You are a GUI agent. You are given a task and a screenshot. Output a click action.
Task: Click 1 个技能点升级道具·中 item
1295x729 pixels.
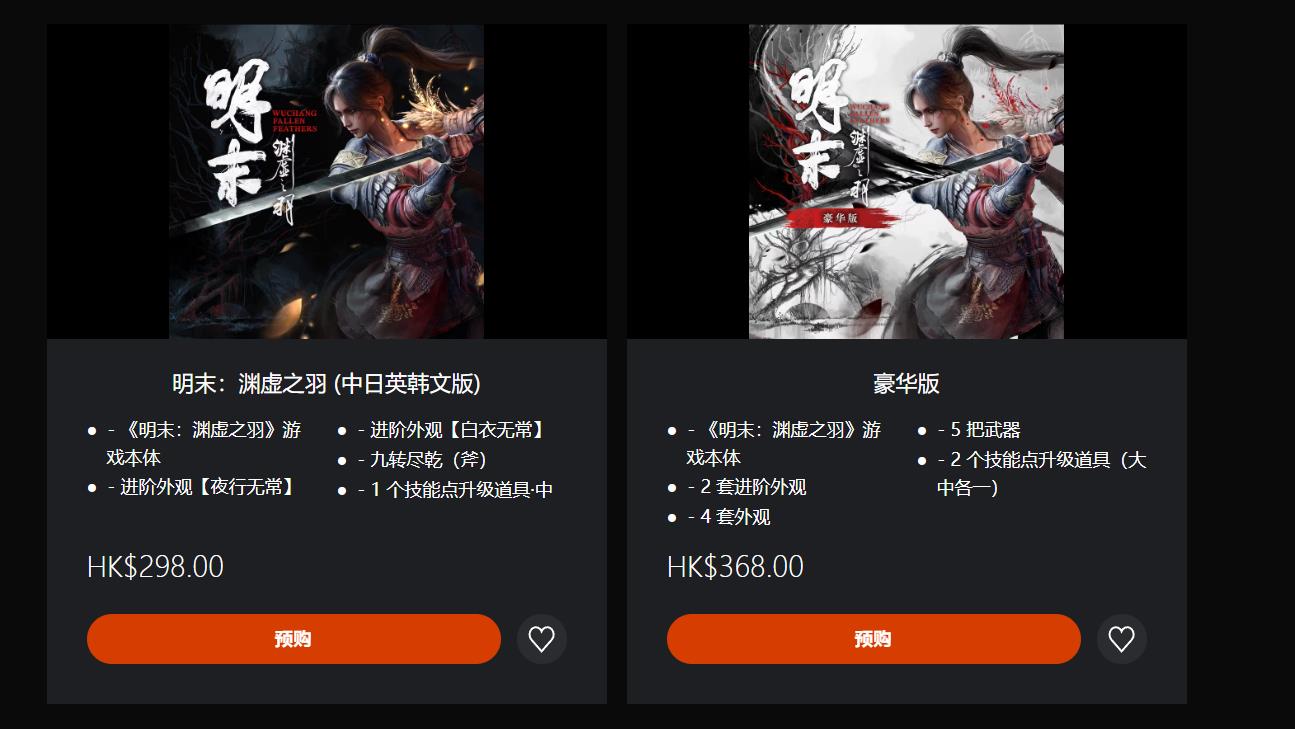pos(455,489)
